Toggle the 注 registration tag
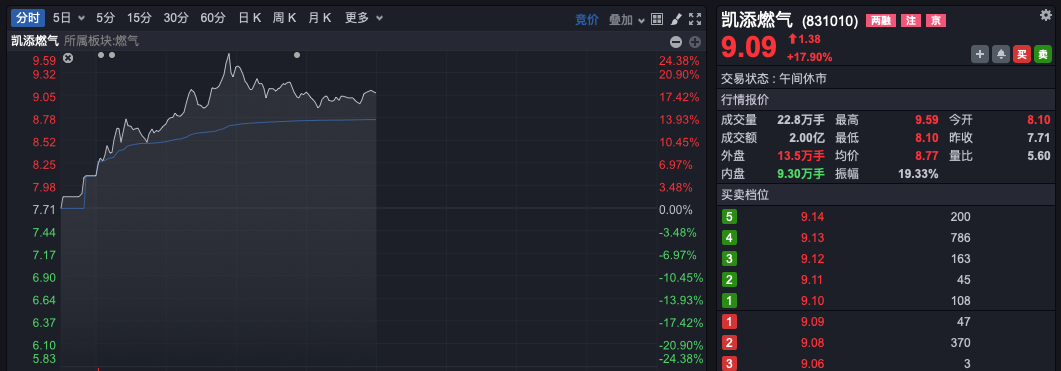This screenshot has height=371, width=1061. (x=910, y=21)
